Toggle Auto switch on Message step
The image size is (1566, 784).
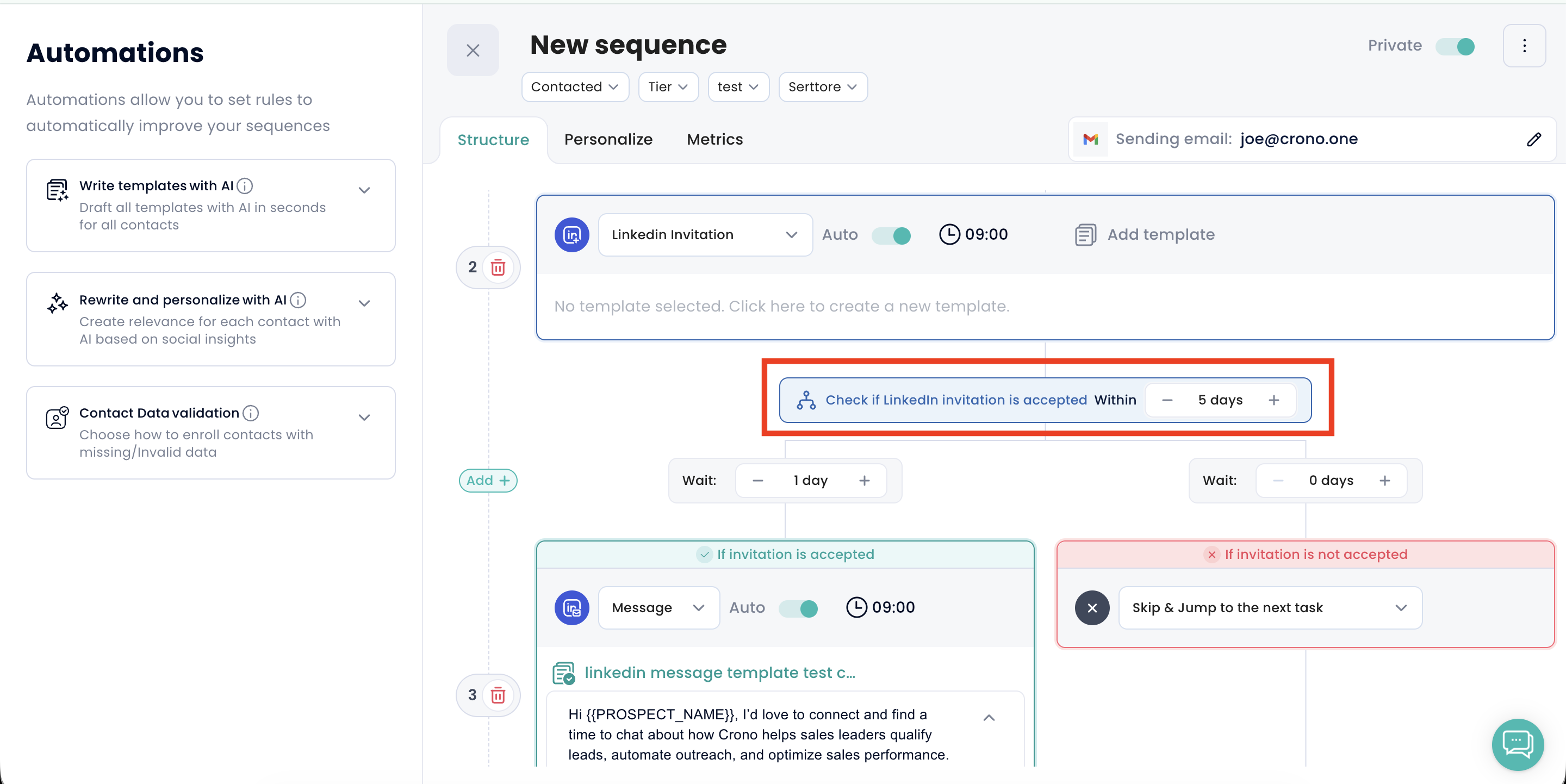[798, 608]
